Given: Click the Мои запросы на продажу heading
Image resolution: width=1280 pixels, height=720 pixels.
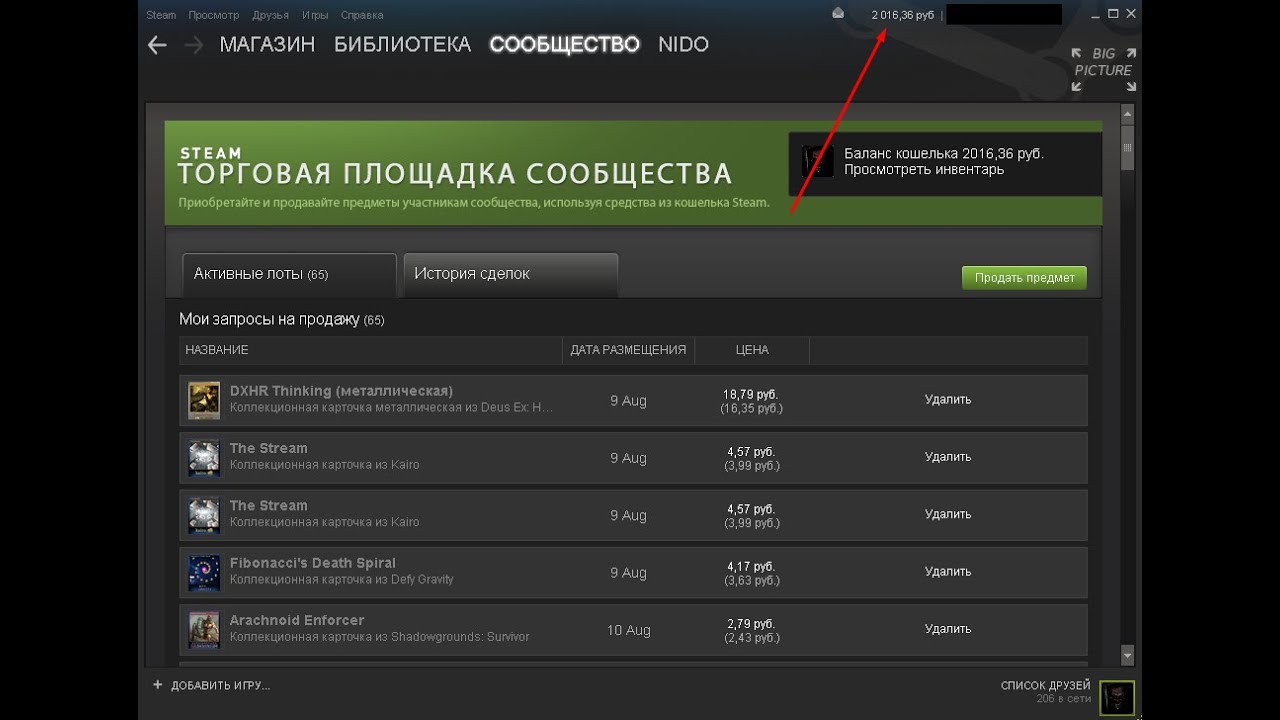Looking at the screenshot, I should coord(269,320).
